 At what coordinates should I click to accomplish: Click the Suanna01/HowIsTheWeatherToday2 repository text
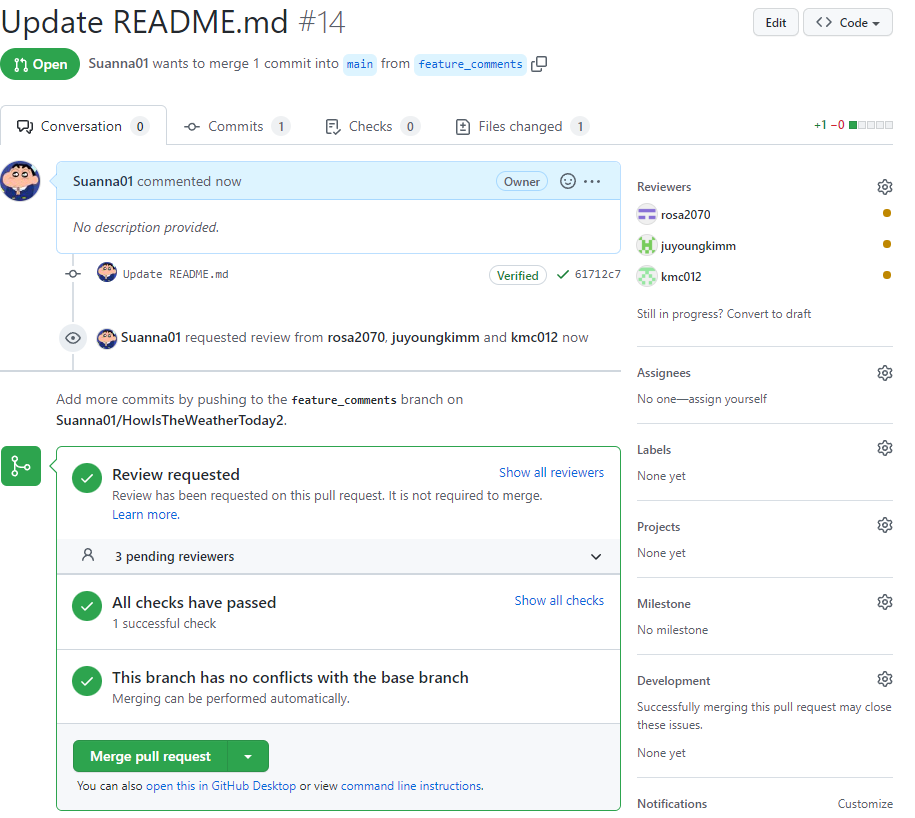[170, 421]
